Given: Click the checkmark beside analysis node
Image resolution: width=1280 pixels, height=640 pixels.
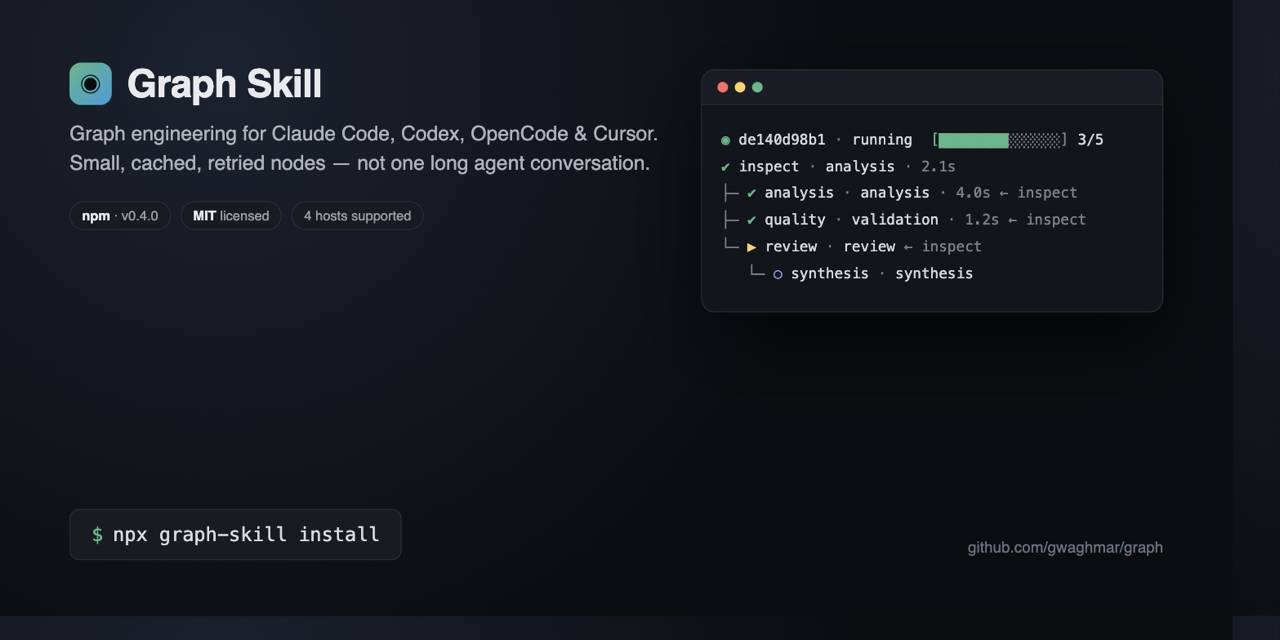Looking at the screenshot, I should (752, 193).
